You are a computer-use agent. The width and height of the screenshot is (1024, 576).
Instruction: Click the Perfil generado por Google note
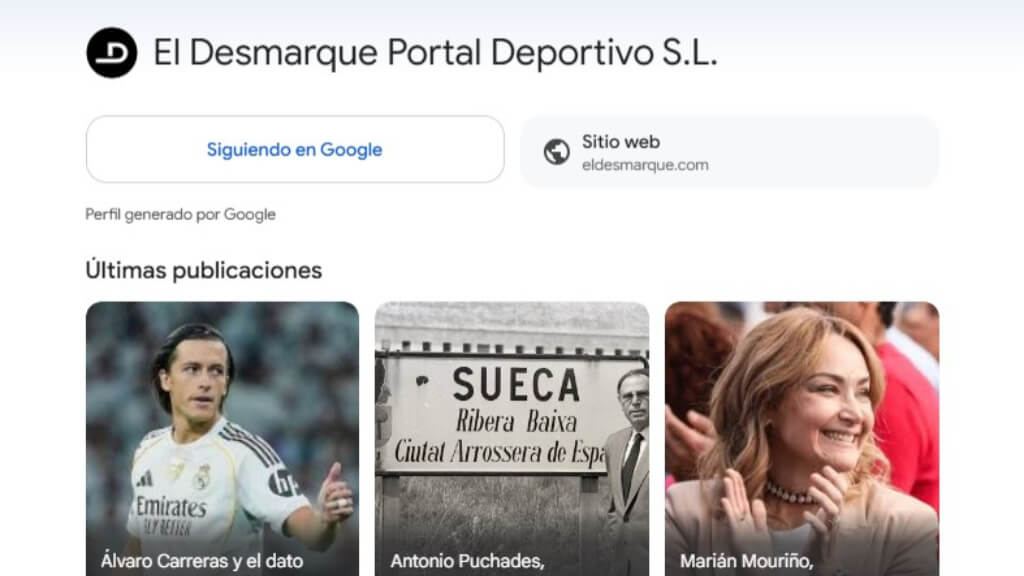[180, 214]
